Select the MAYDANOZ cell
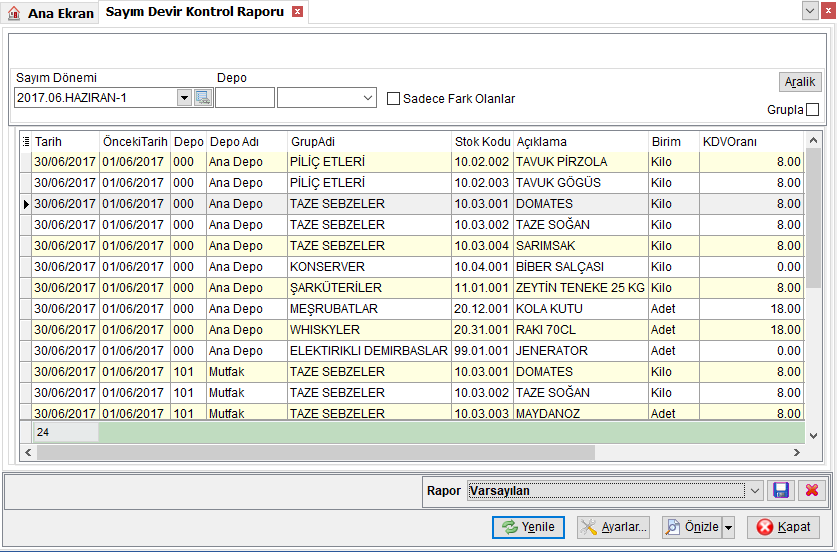The height and width of the screenshot is (552, 838). 580,413
